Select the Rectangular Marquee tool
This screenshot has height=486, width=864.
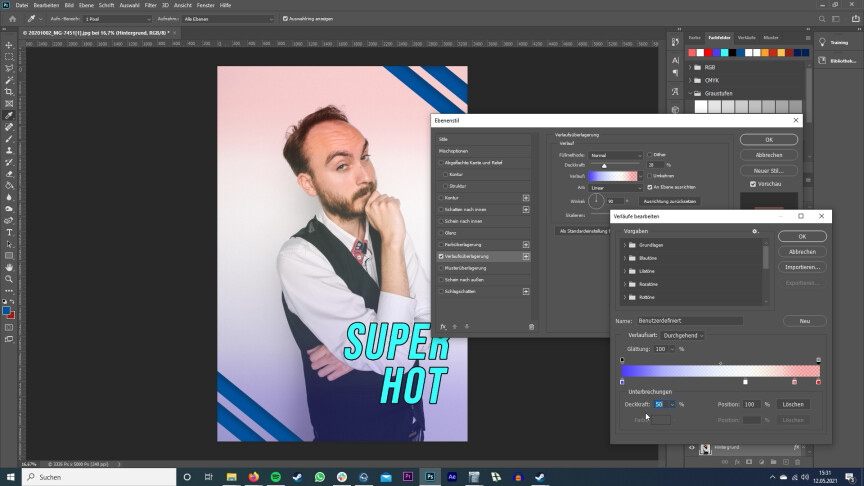coord(9,57)
